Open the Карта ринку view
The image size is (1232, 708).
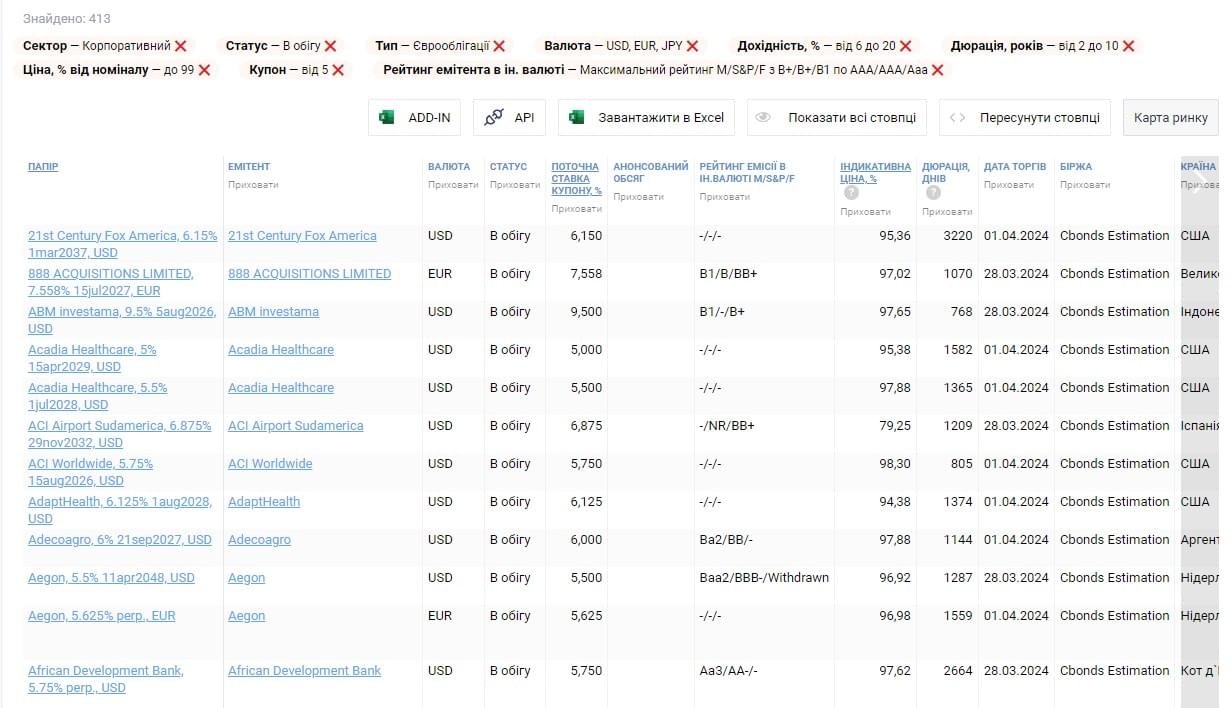tap(1170, 117)
